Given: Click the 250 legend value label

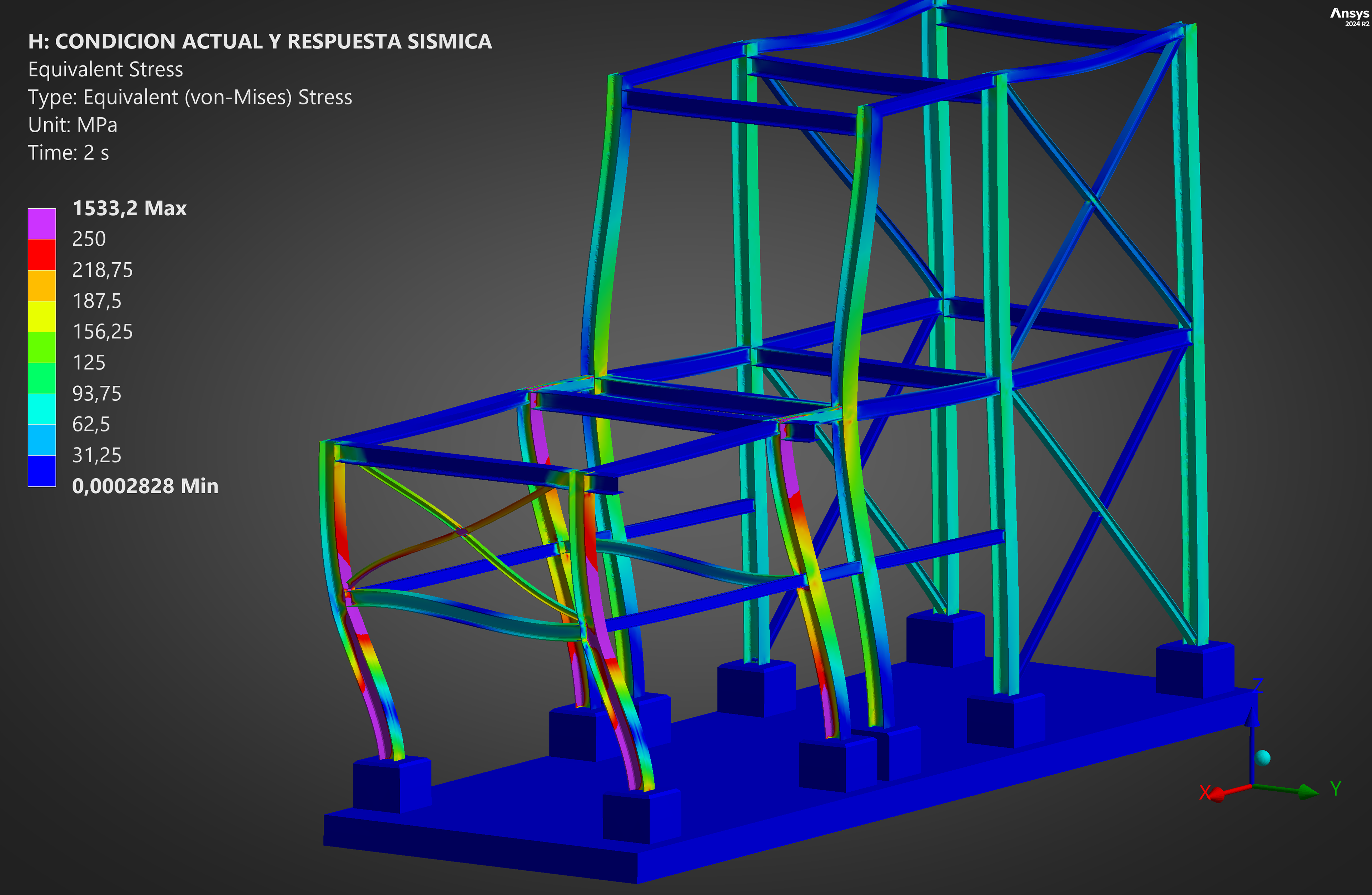Looking at the screenshot, I should (x=89, y=239).
